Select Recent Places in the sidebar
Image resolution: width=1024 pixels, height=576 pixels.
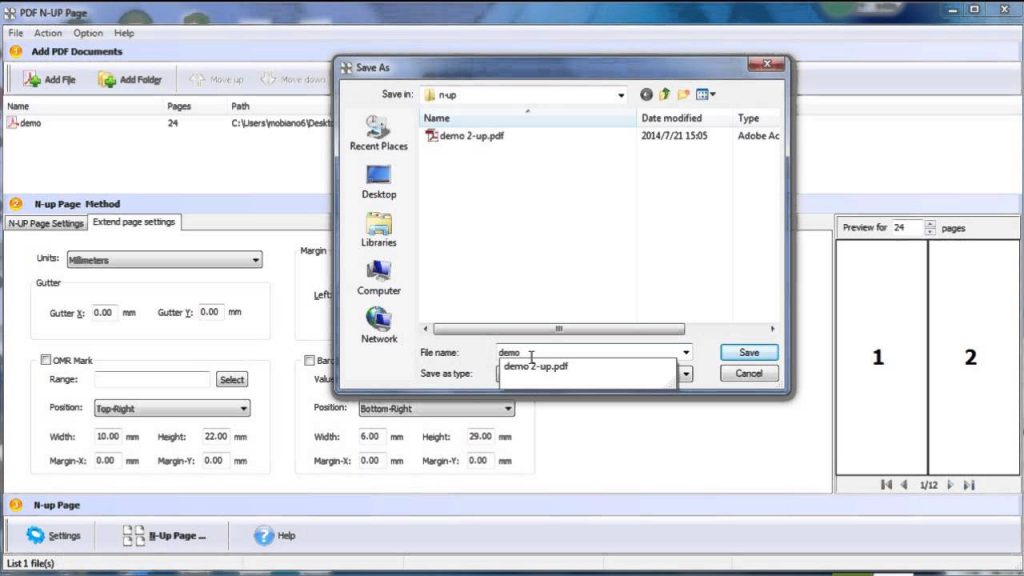[378, 131]
